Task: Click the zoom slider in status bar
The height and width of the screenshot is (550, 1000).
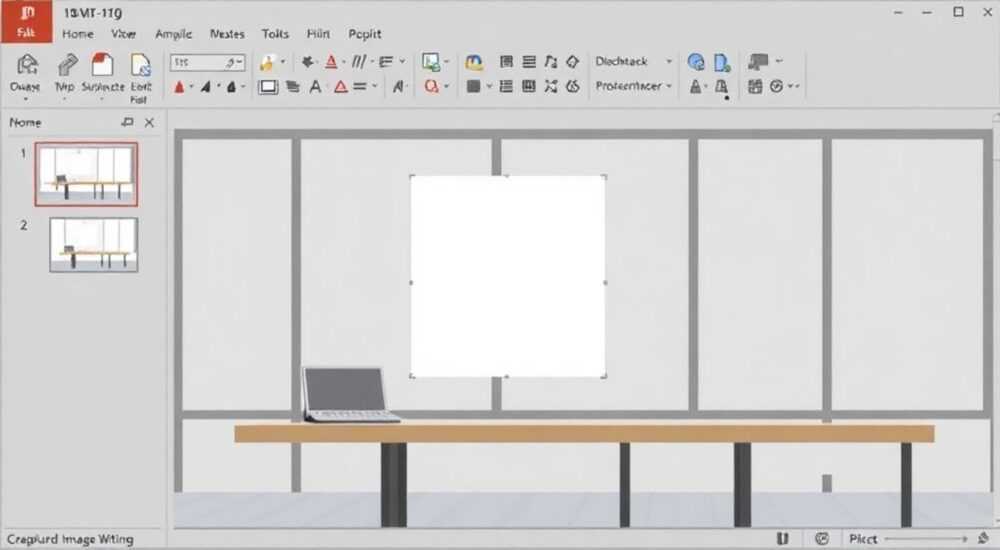Action: click(926, 539)
